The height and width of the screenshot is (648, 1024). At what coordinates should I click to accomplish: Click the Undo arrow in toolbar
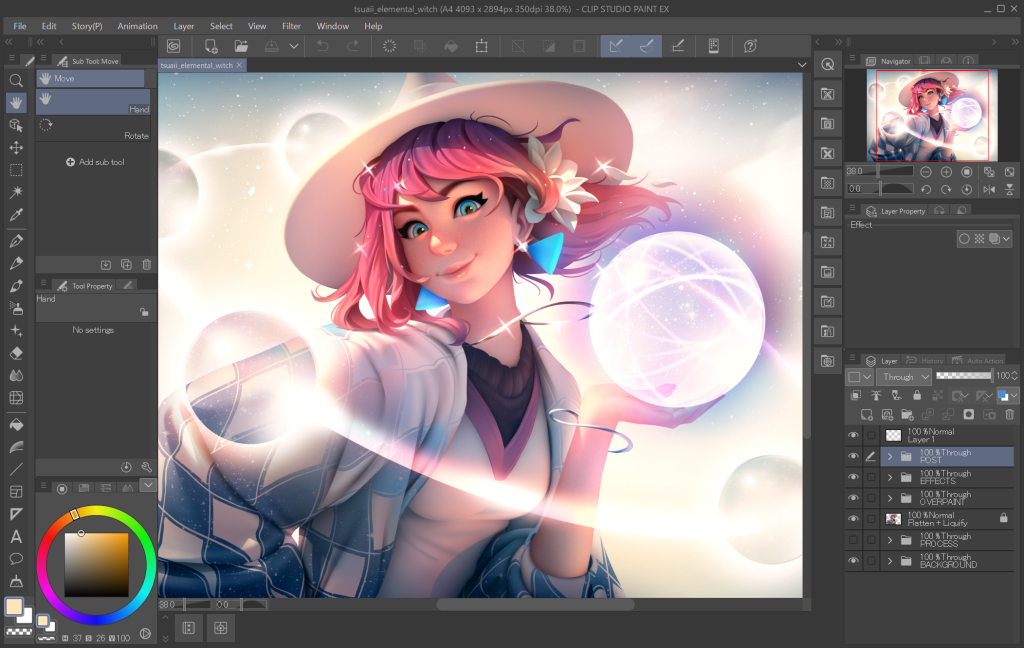pos(323,46)
